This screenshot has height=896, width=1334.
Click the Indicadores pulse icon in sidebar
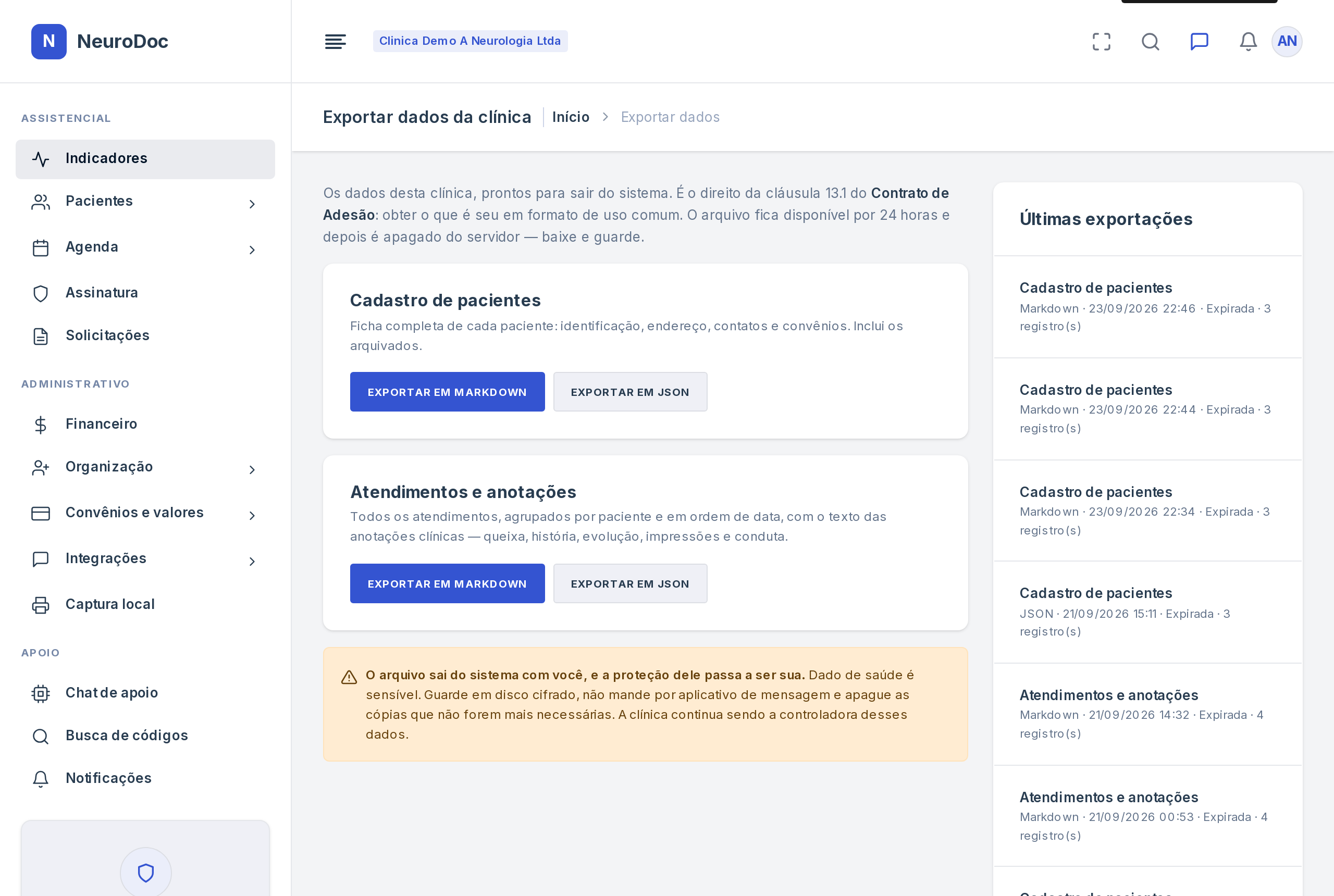[41, 159]
